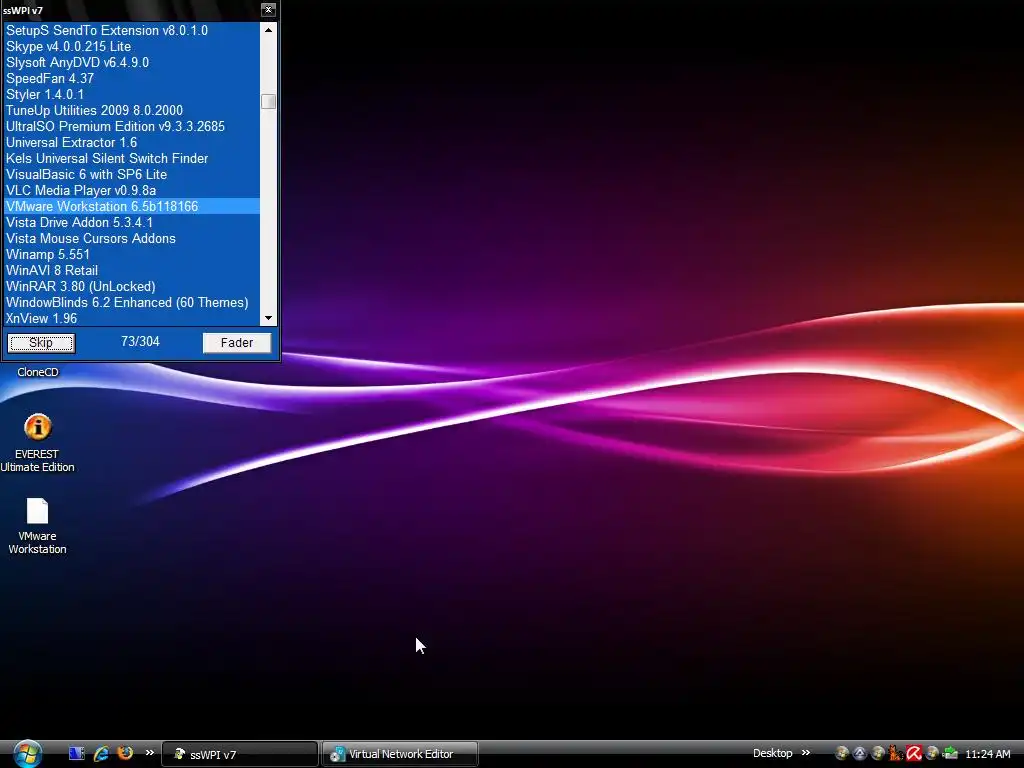Click the Avira red umbrella tray icon
Screen dimensions: 1024x768
point(914,754)
